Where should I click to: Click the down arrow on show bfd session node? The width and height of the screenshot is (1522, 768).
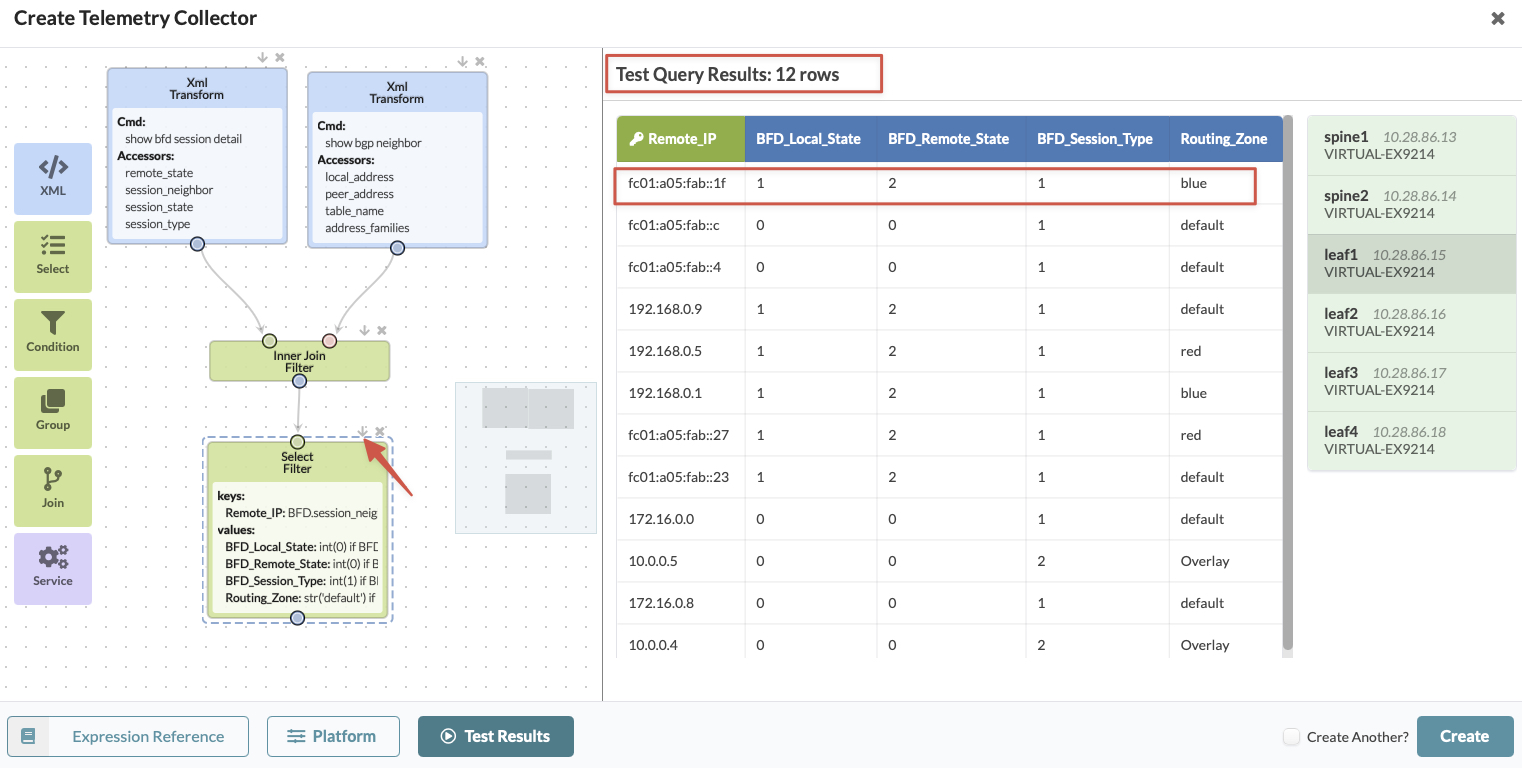coord(262,58)
